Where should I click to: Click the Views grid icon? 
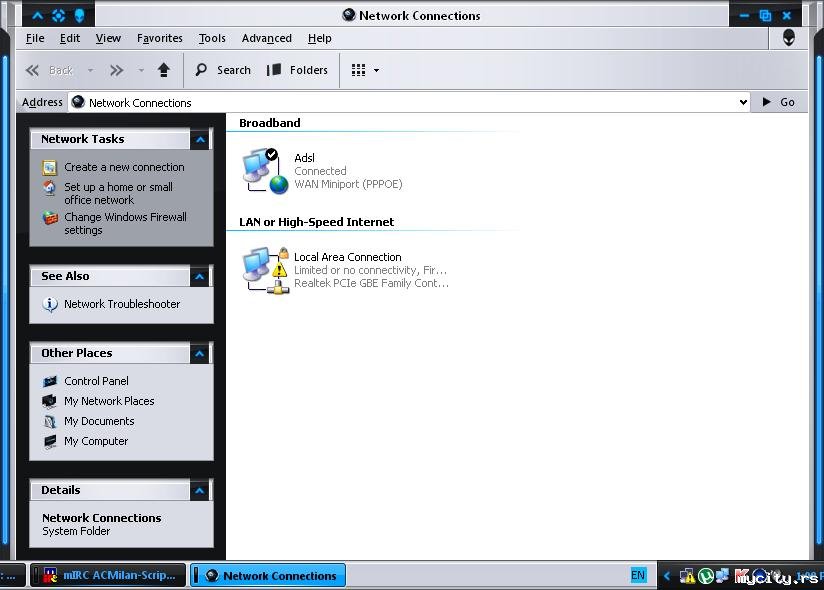pyautogui.click(x=358, y=70)
